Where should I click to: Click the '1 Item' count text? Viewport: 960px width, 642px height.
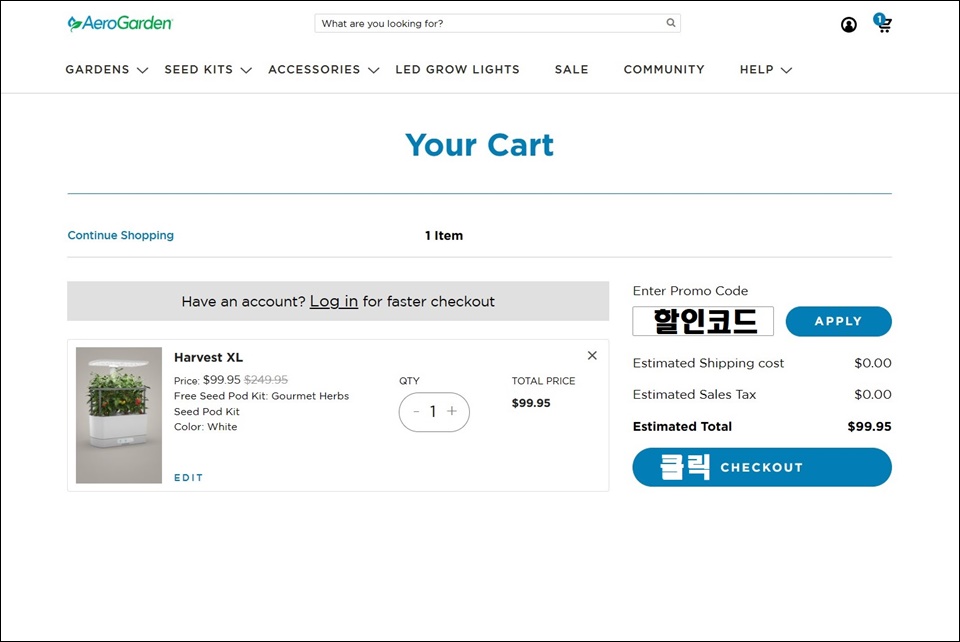click(444, 236)
